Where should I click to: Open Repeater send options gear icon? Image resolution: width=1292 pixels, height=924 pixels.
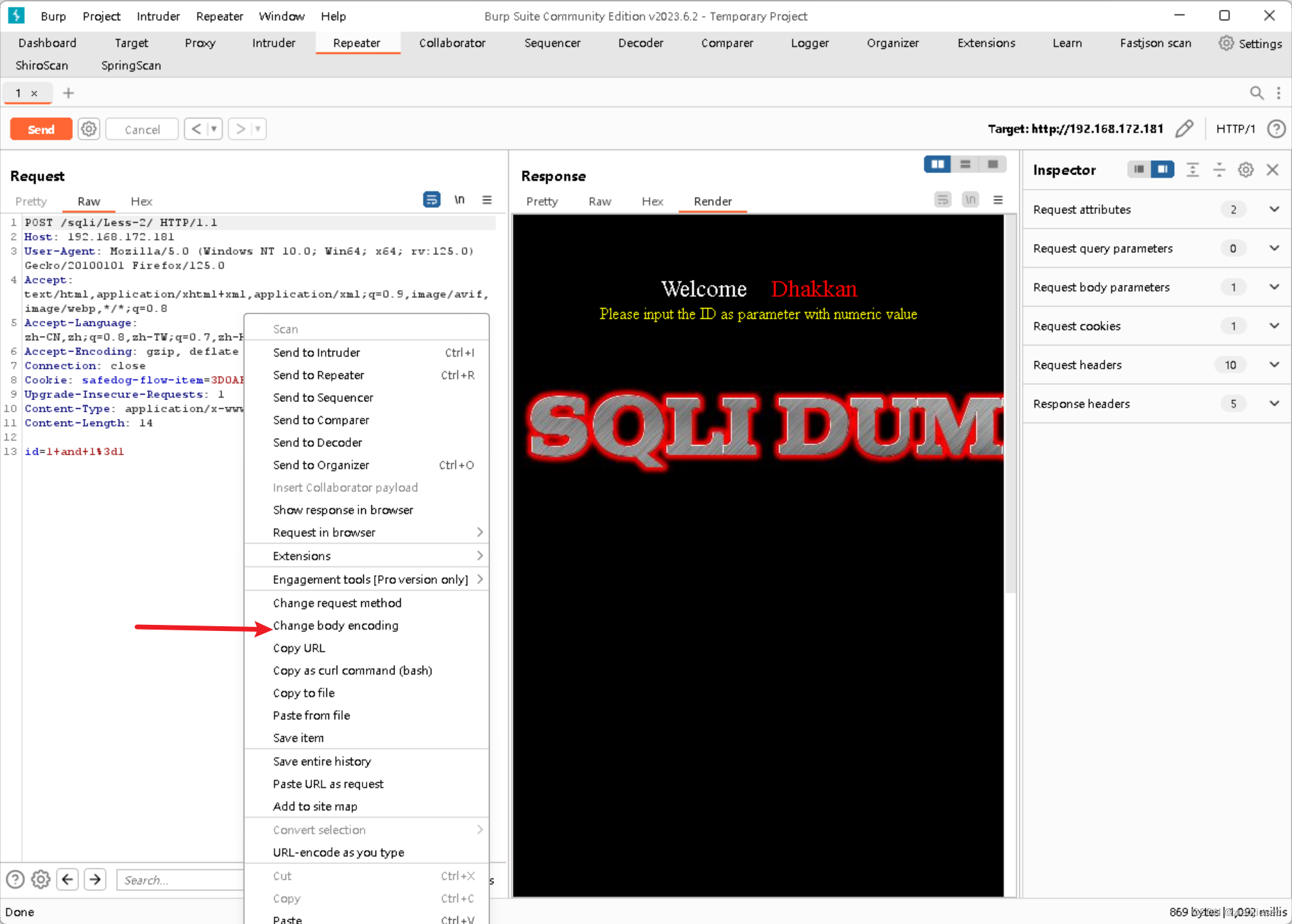pyautogui.click(x=89, y=129)
